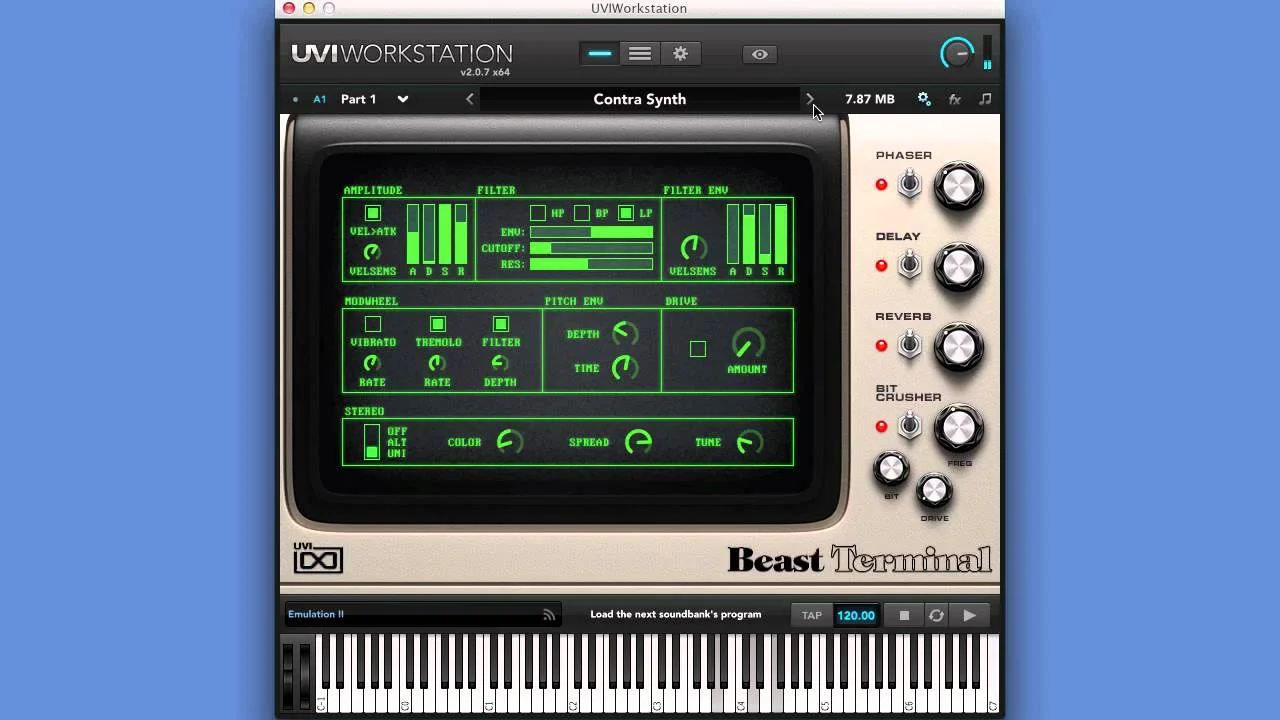Turn the Bit Crusher BIT knob
Viewport: 1280px width, 720px height.
891,468
